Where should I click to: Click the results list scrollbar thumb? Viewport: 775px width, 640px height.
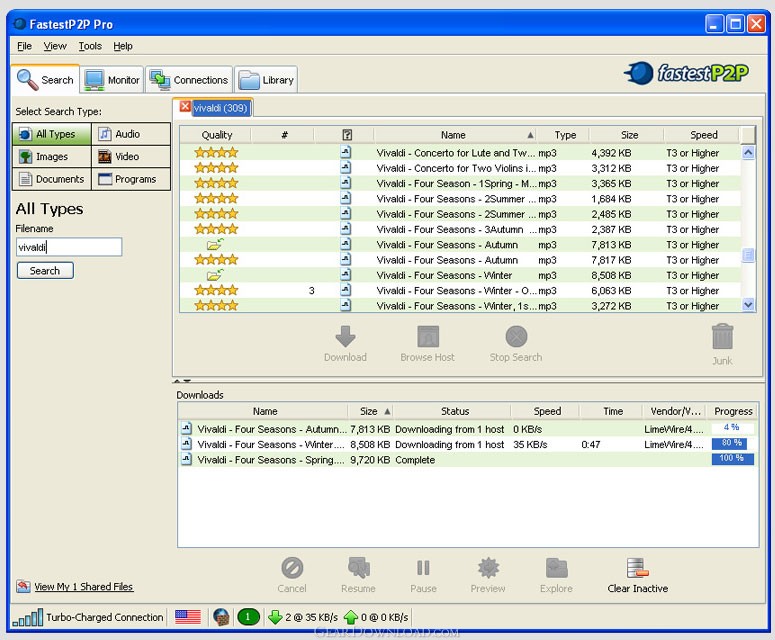[748, 255]
